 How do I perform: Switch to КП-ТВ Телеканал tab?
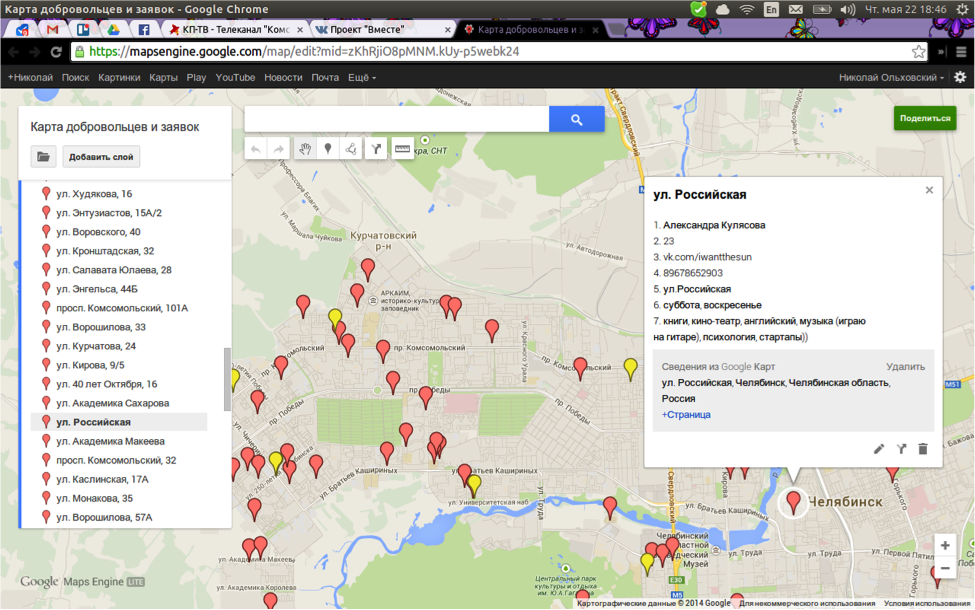tap(235, 29)
